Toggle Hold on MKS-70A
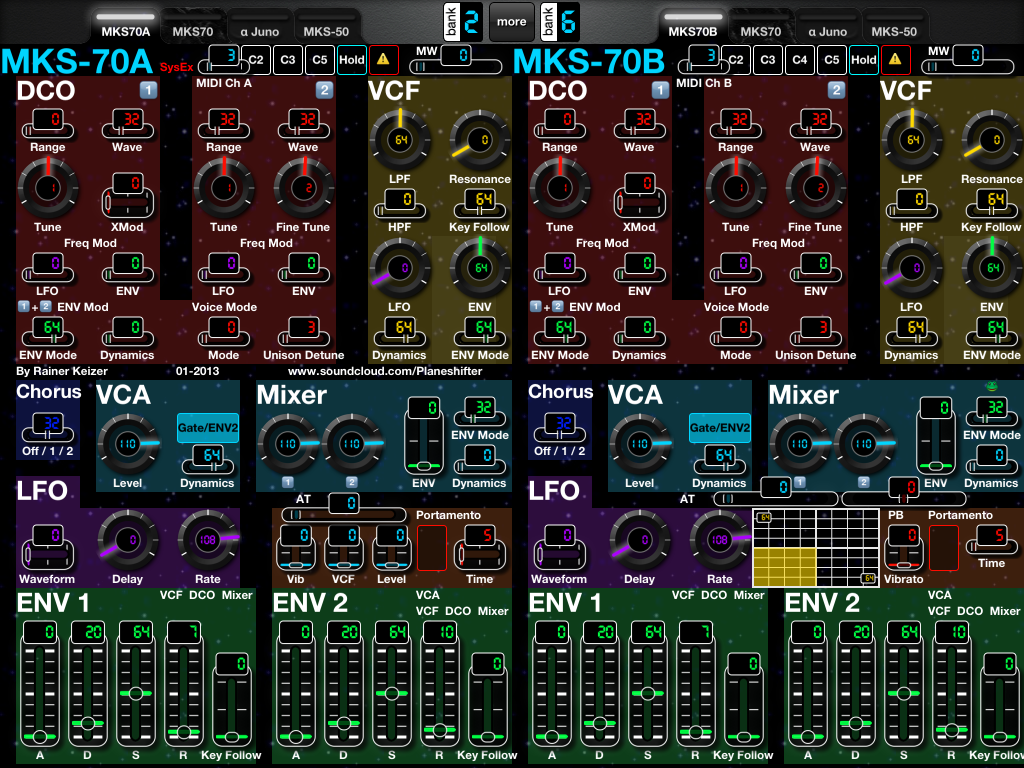Image resolution: width=1024 pixels, height=768 pixels. [x=351, y=59]
